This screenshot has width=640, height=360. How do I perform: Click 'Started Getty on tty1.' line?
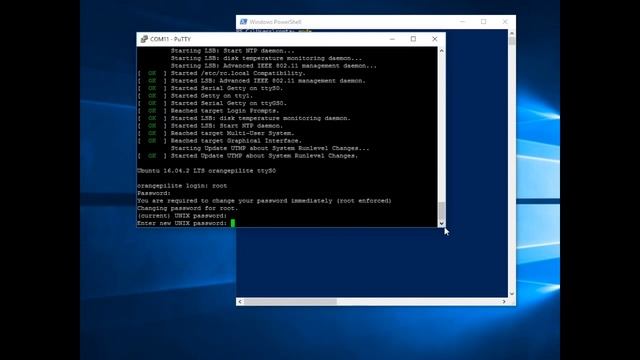pyautogui.click(x=212, y=96)
